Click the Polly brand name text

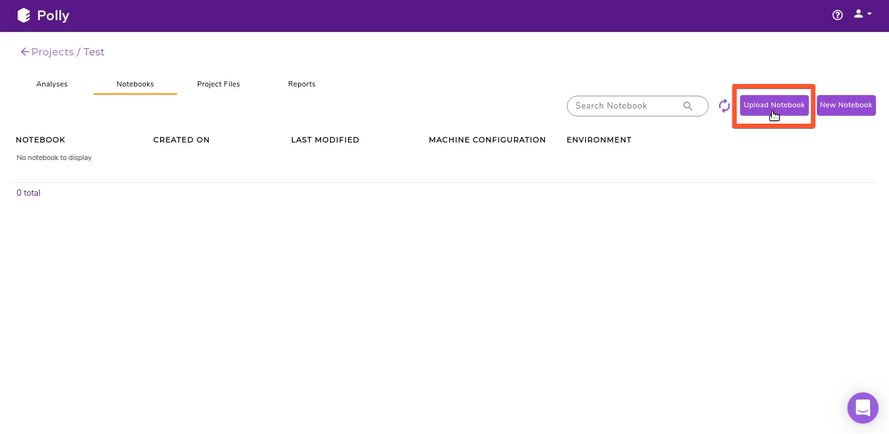point(53,16)
